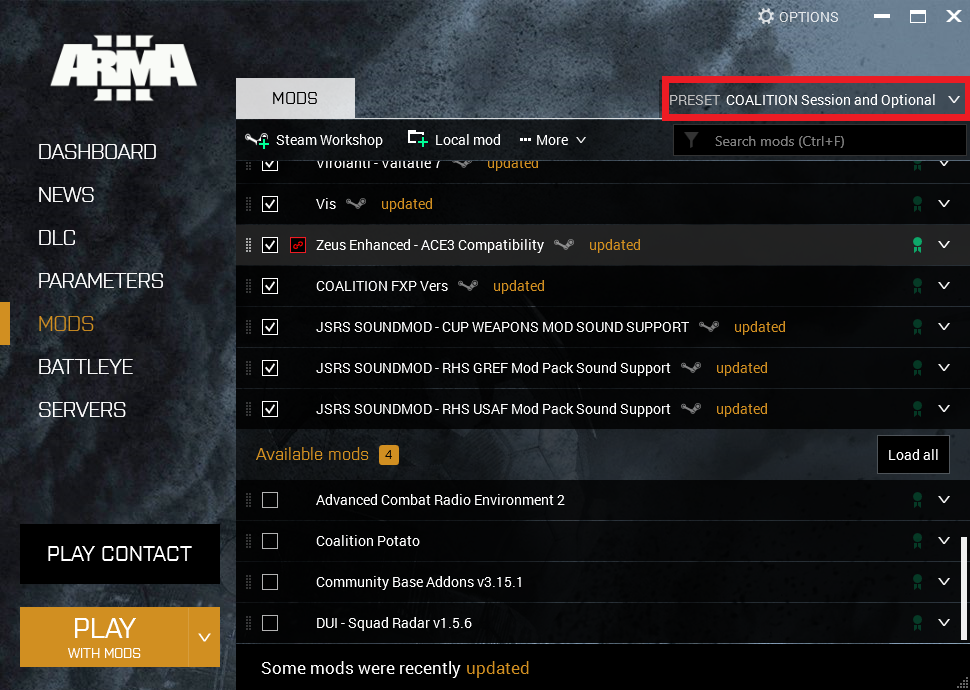The image size is (970, 690).
Task: Focus the Search mods field
Action: [x=830, y=141]
